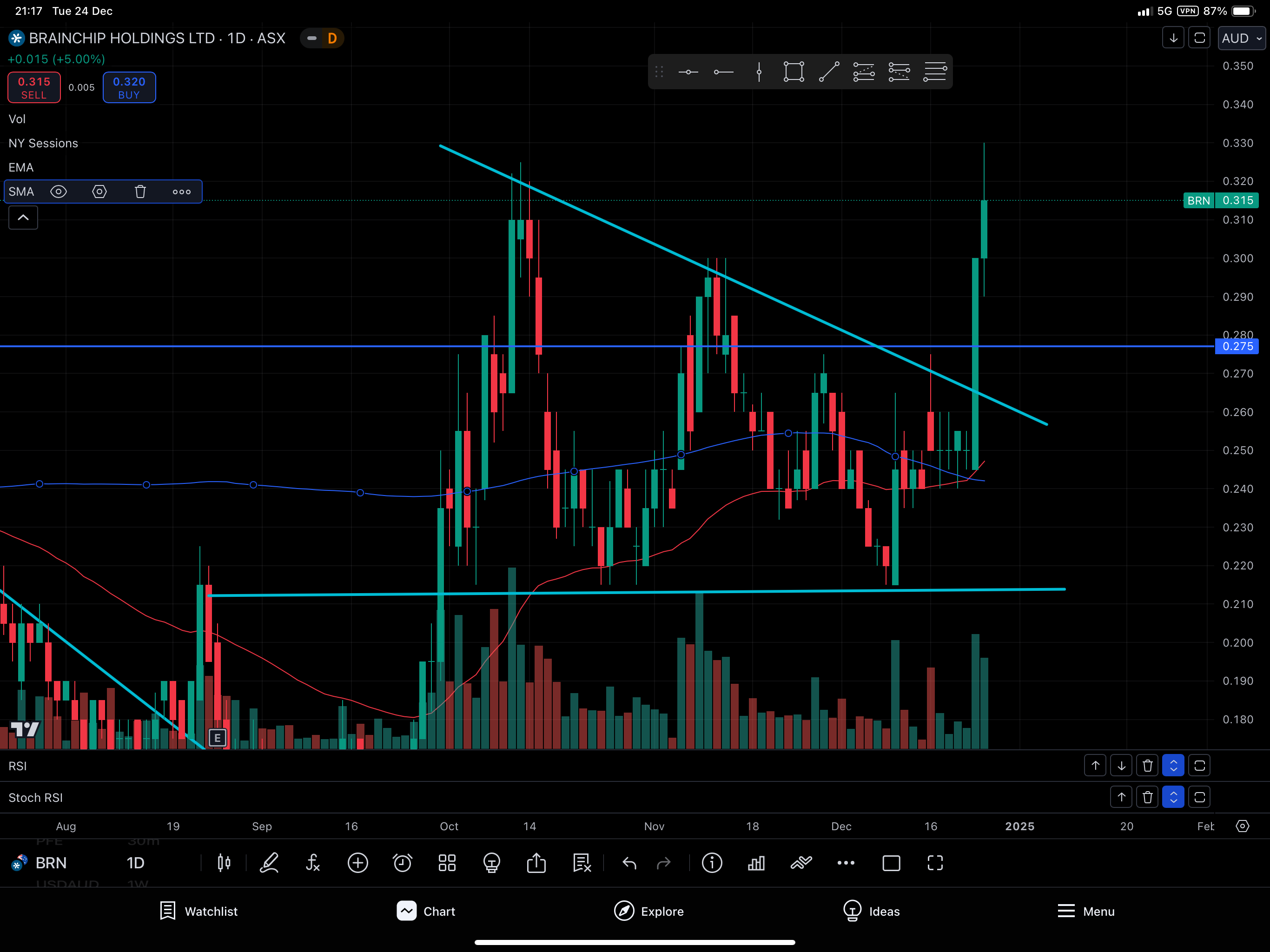
Task: Maximize the RSI pane
Action: click(x=1199, y=766)
